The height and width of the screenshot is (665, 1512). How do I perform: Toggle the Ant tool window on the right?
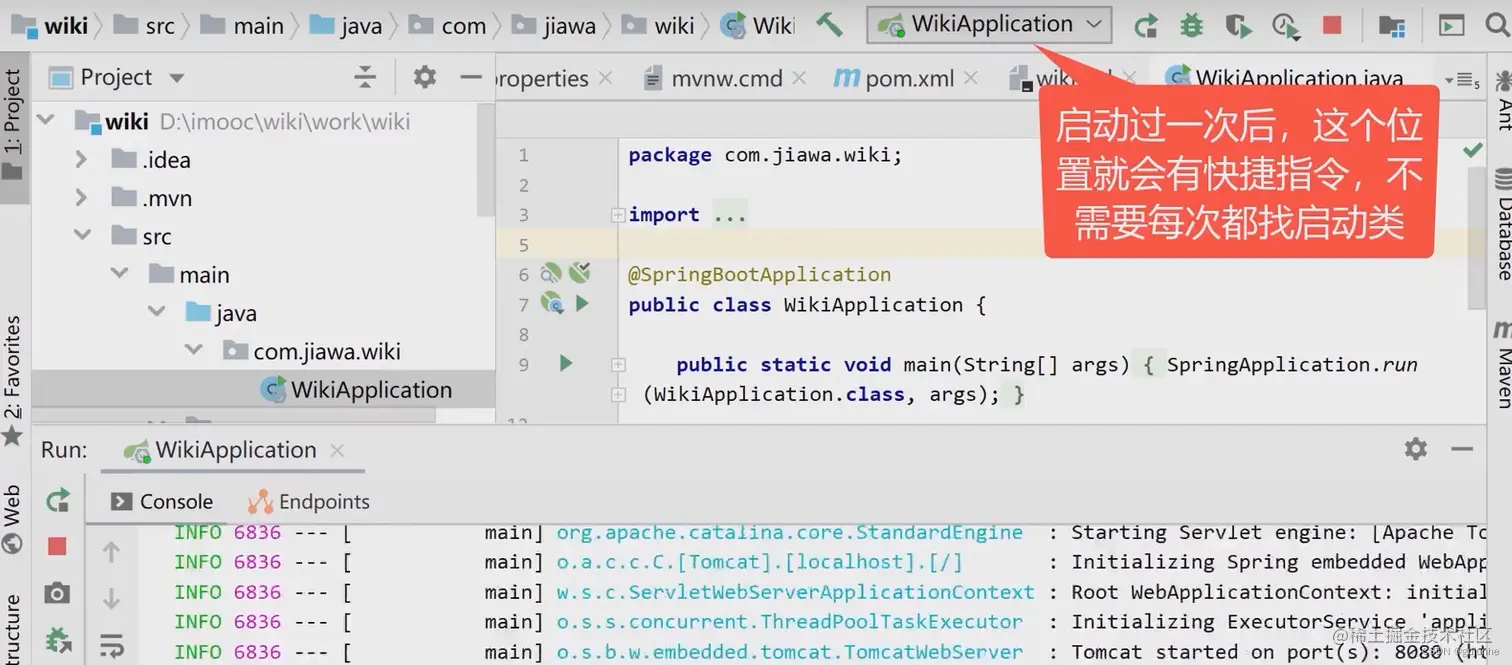pos(1503,100)
